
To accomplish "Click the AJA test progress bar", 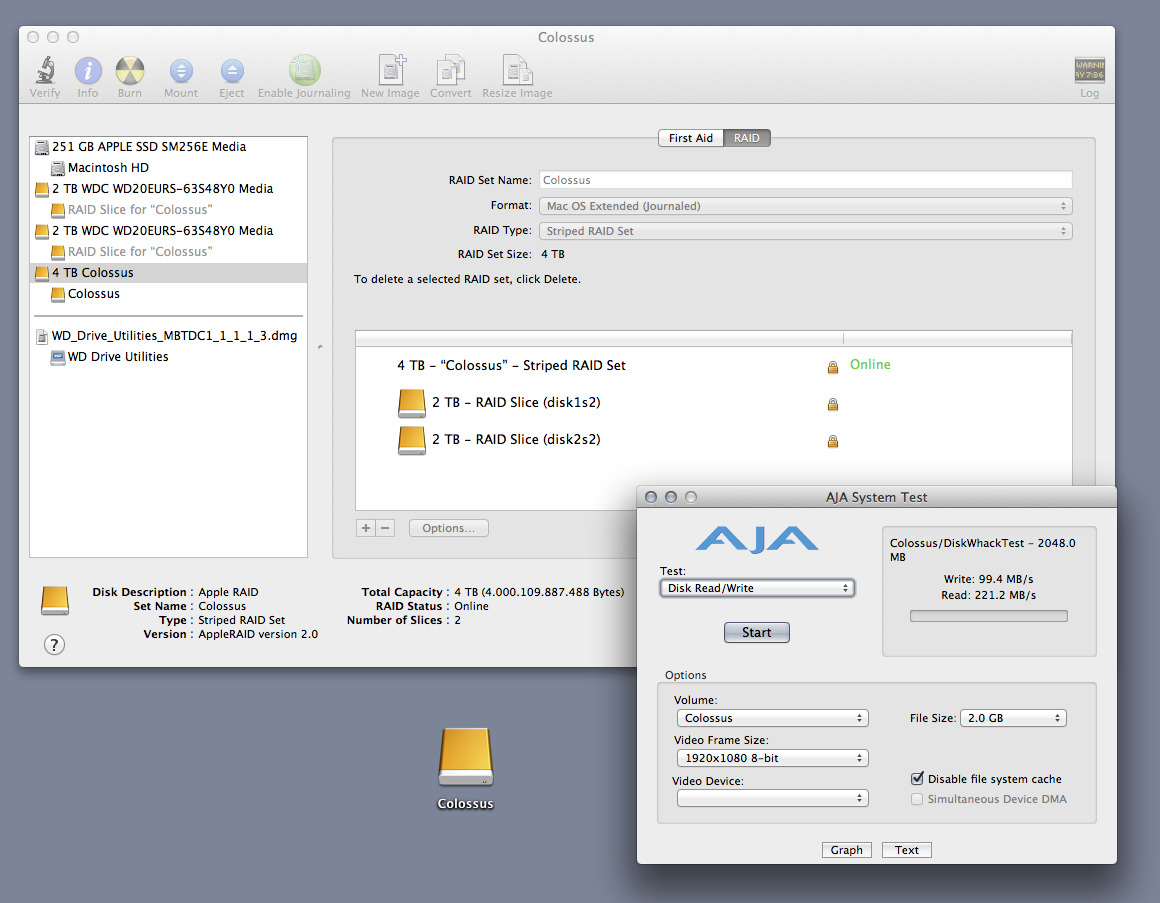I will pyautogui.click(x=988, y=616).
